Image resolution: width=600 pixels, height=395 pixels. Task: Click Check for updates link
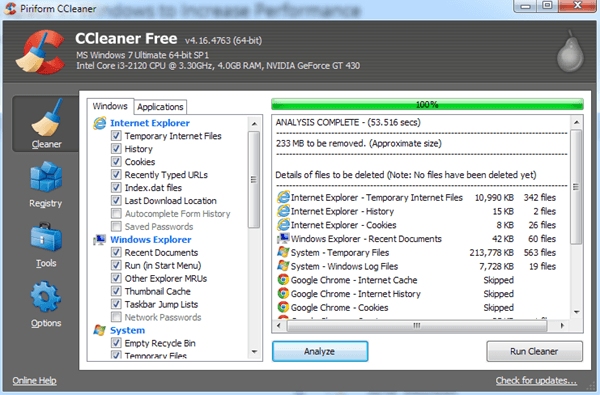coord(536,380)
